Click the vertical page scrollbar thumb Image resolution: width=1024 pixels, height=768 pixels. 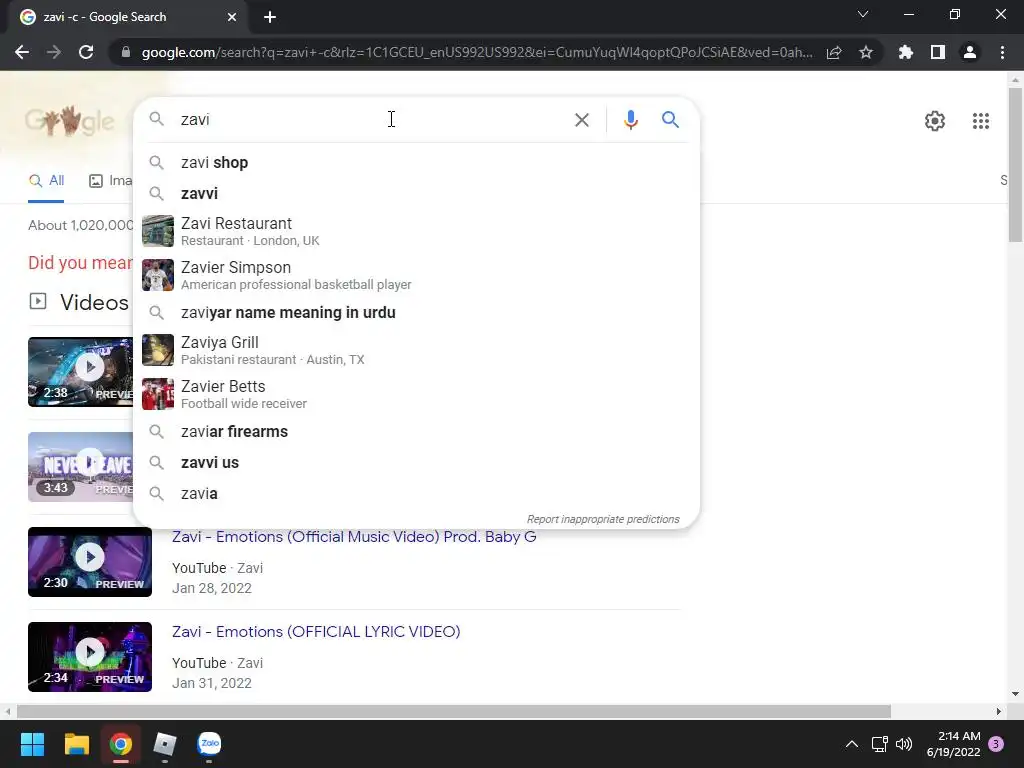(x=1015, y=165)
